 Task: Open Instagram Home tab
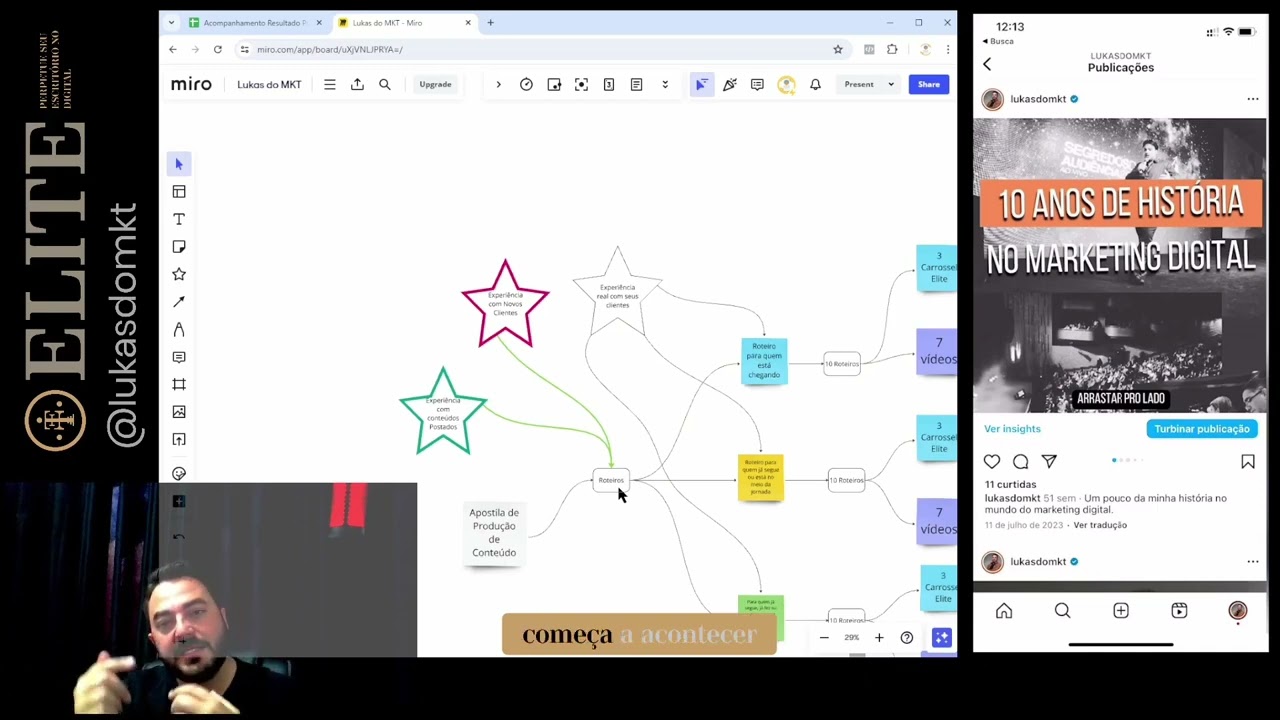point(1004,611)
